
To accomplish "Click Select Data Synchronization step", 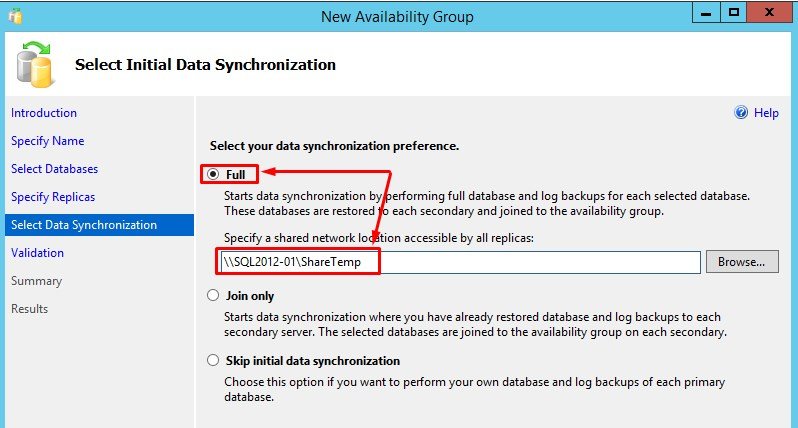I will coord(84,225).
